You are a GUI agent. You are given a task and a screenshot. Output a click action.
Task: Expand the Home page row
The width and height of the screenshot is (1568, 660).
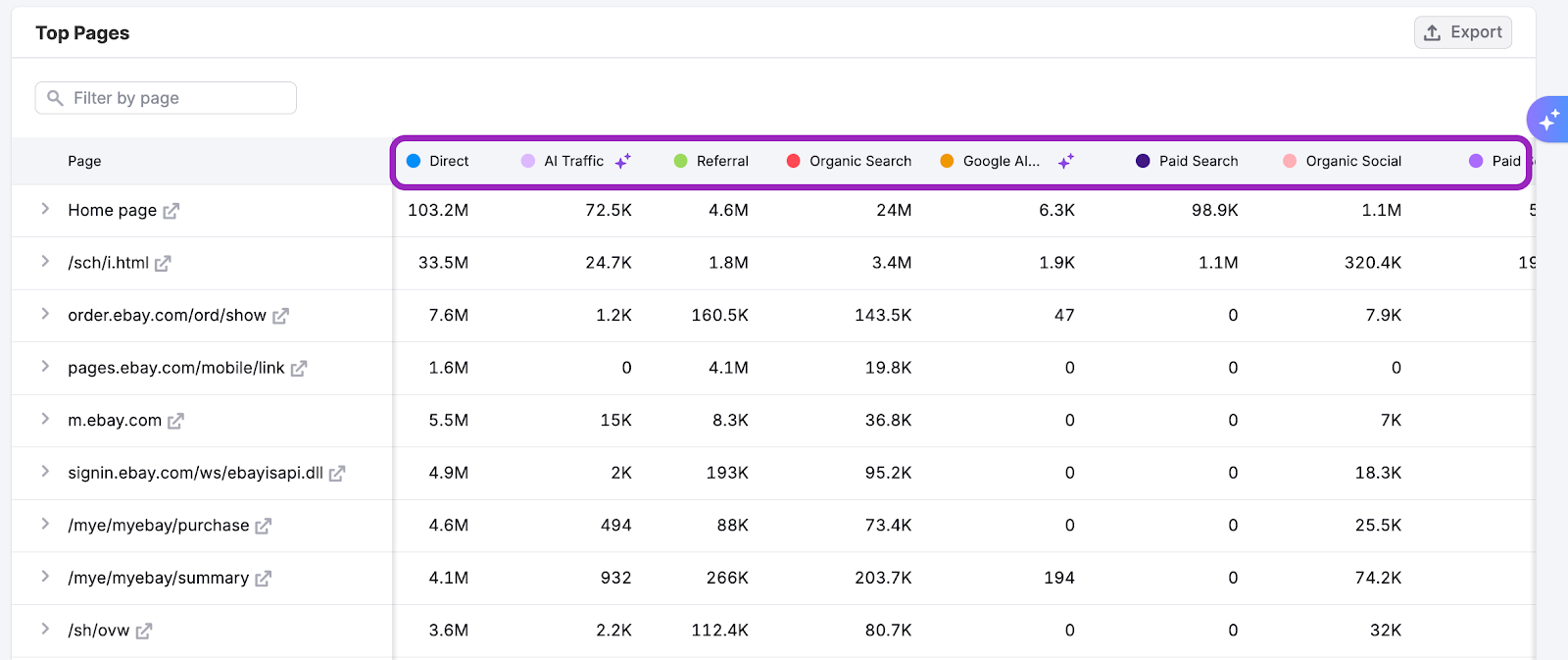45,209
